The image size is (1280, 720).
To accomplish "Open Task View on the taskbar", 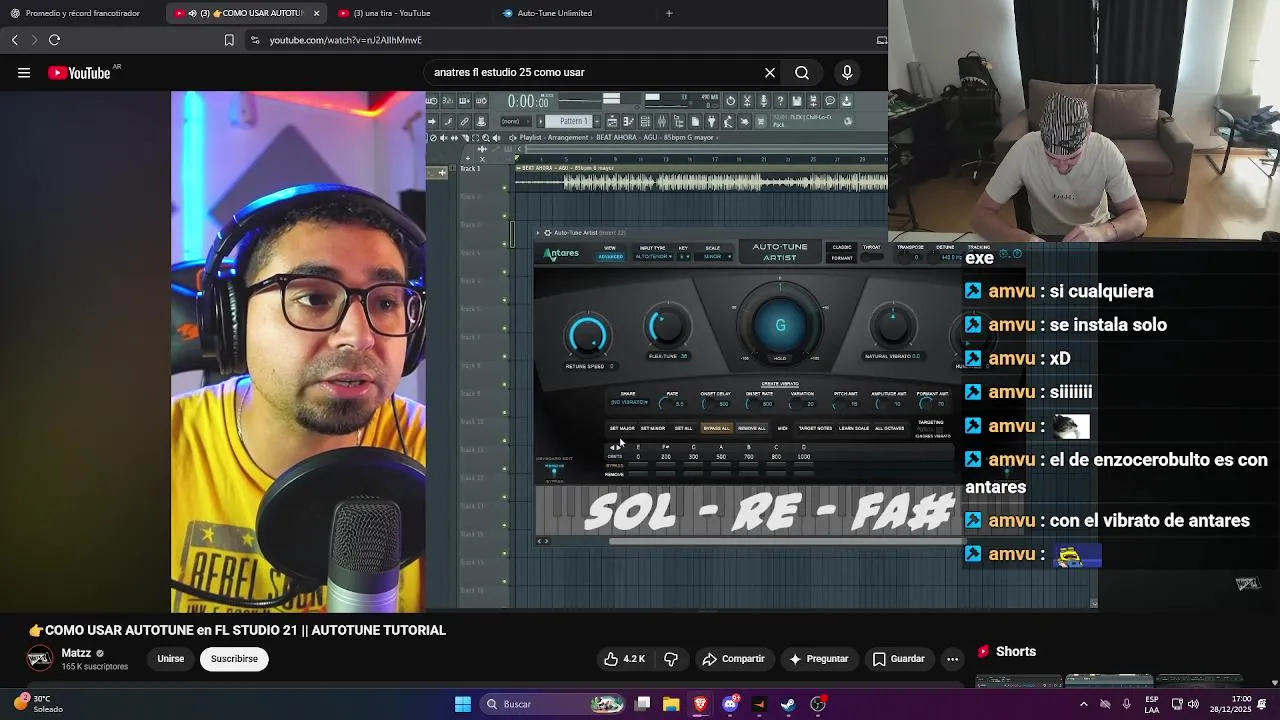I will [643, 704].
